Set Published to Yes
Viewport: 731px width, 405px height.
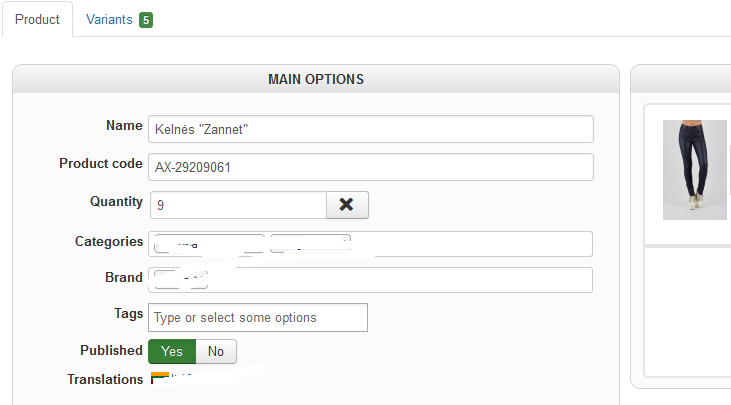172,351
